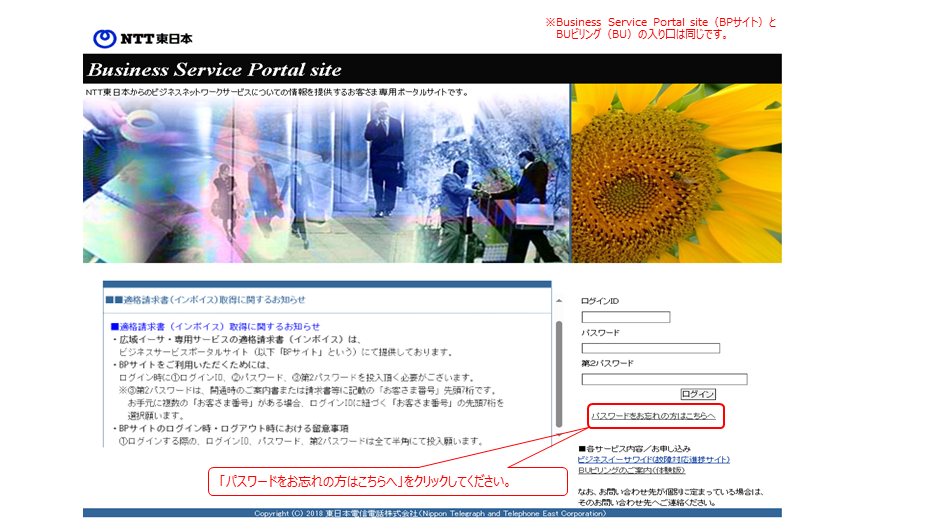Viewport: 931px width, 524px height.
Task: Click the Copyright footer text
Action: 430,513
